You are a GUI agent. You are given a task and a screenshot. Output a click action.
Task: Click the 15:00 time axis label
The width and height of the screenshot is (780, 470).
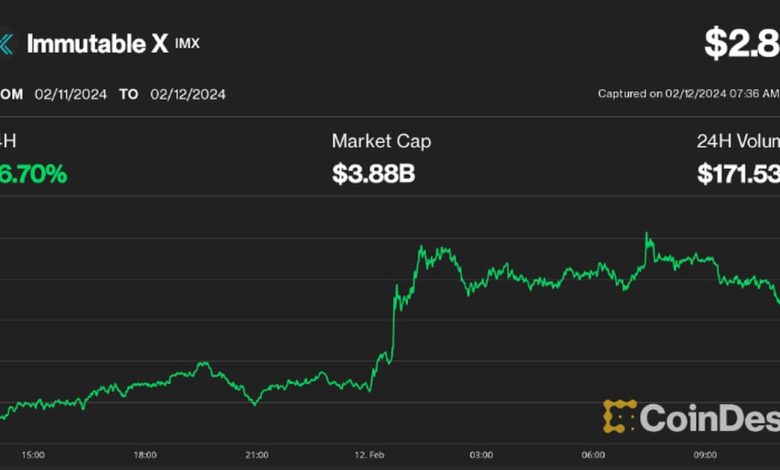pyautogui.click(x=33, y=455)
